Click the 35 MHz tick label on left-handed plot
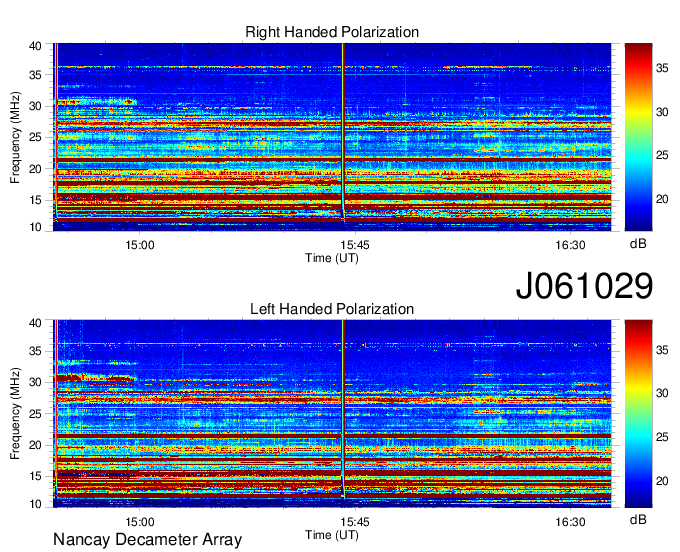The image size is (680, 552). 35,351
